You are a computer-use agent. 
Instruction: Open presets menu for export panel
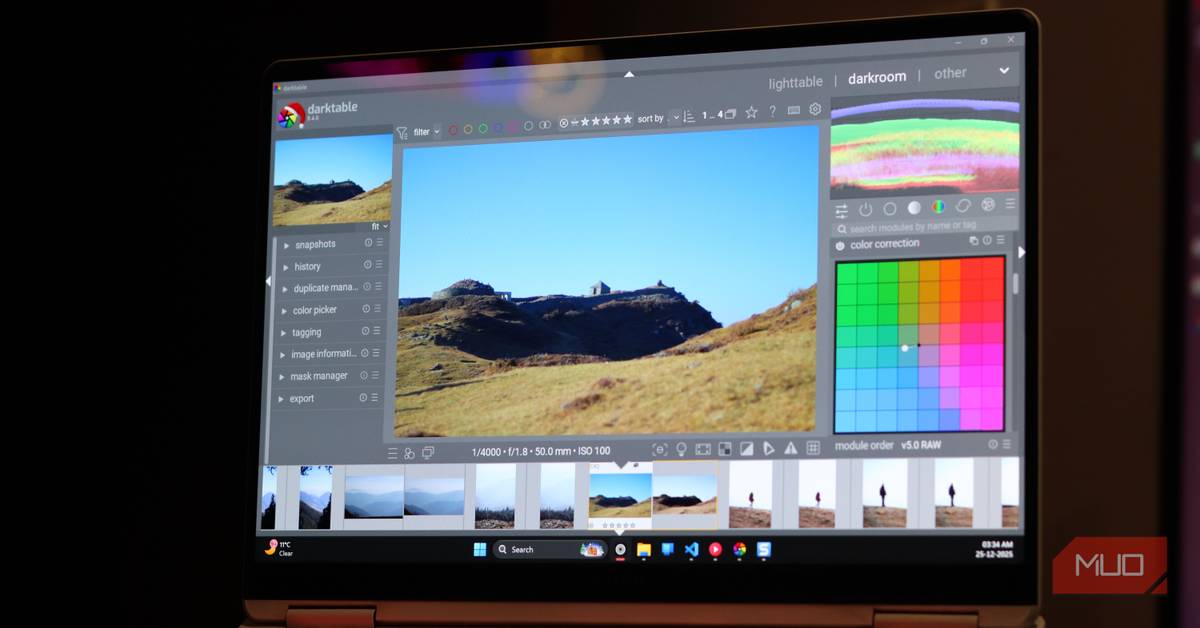point(375,397)
